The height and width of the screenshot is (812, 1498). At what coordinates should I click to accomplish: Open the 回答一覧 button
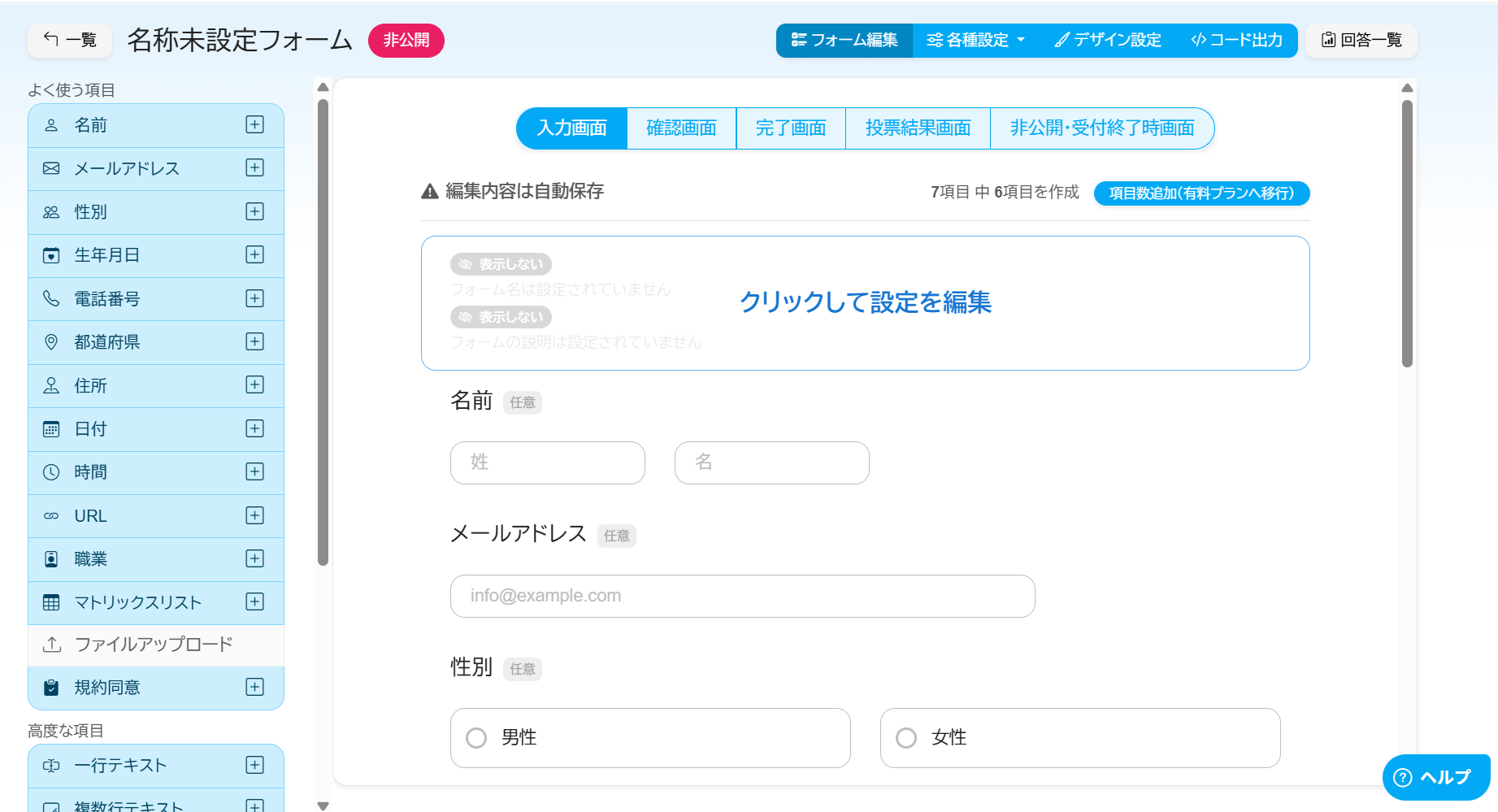(1361, 41)
